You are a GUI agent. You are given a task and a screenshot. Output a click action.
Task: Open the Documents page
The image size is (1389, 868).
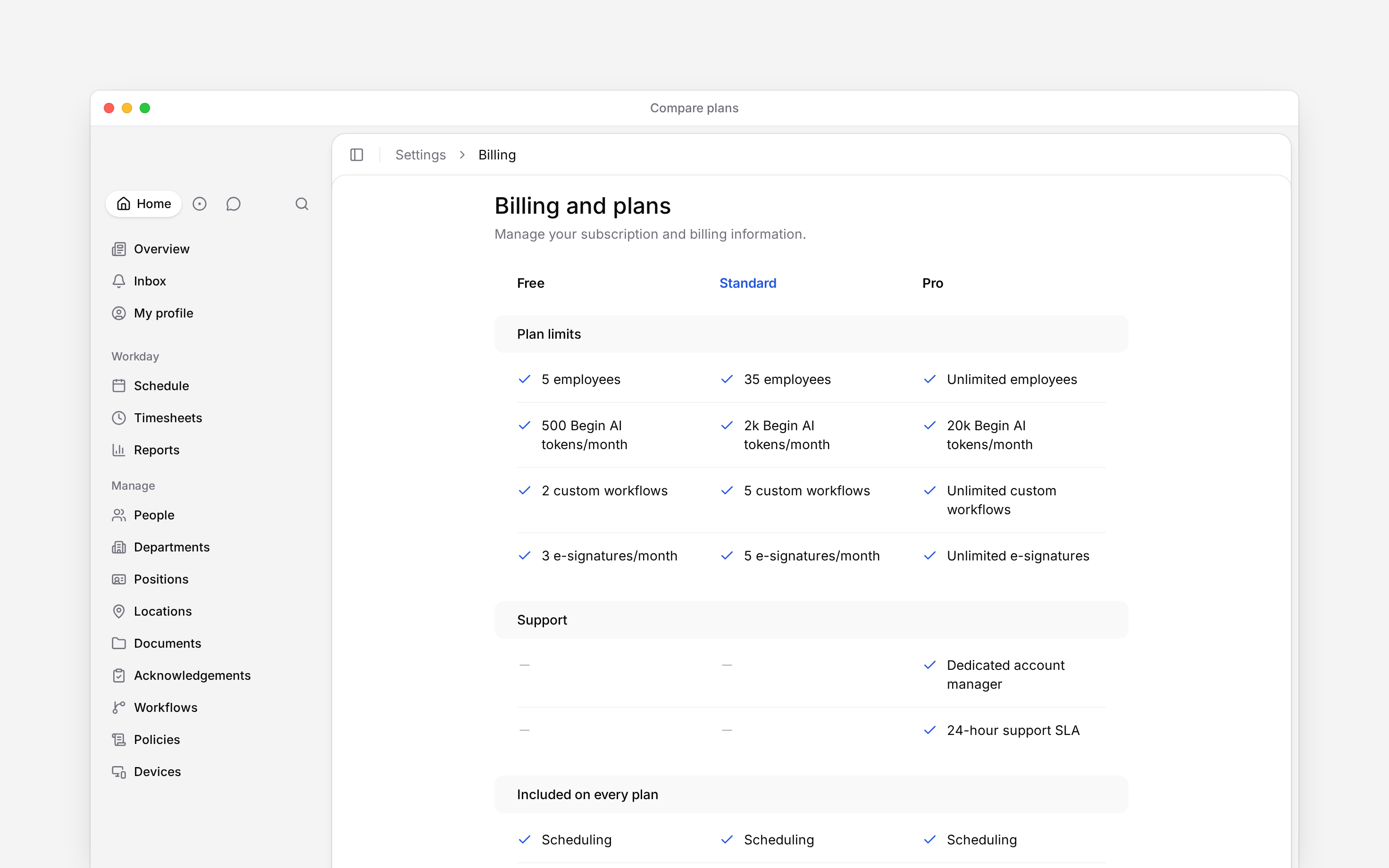167,643
